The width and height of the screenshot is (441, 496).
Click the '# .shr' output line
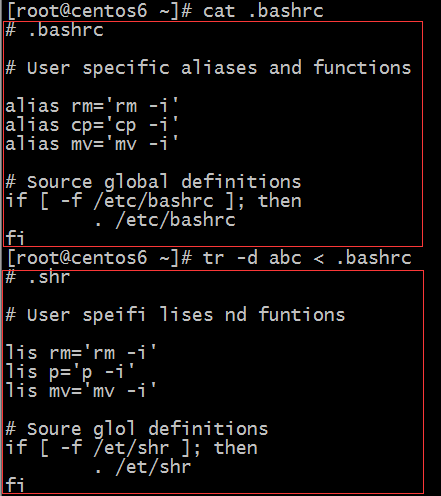point(38,277)
